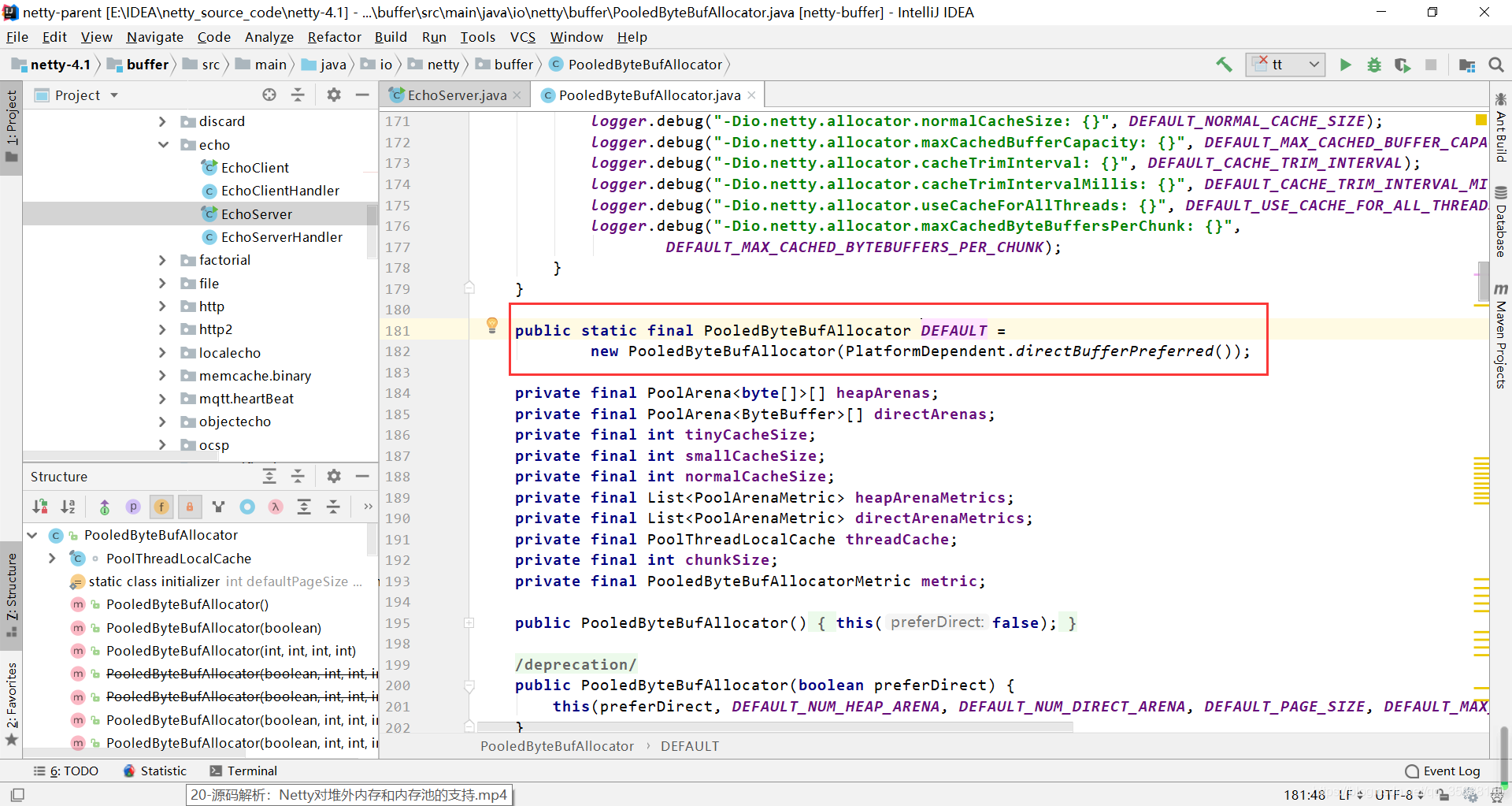Viewport: 1512px width, 806px height.
Task: Start debugging with the green bug icon
Action: coord(1373,65)
